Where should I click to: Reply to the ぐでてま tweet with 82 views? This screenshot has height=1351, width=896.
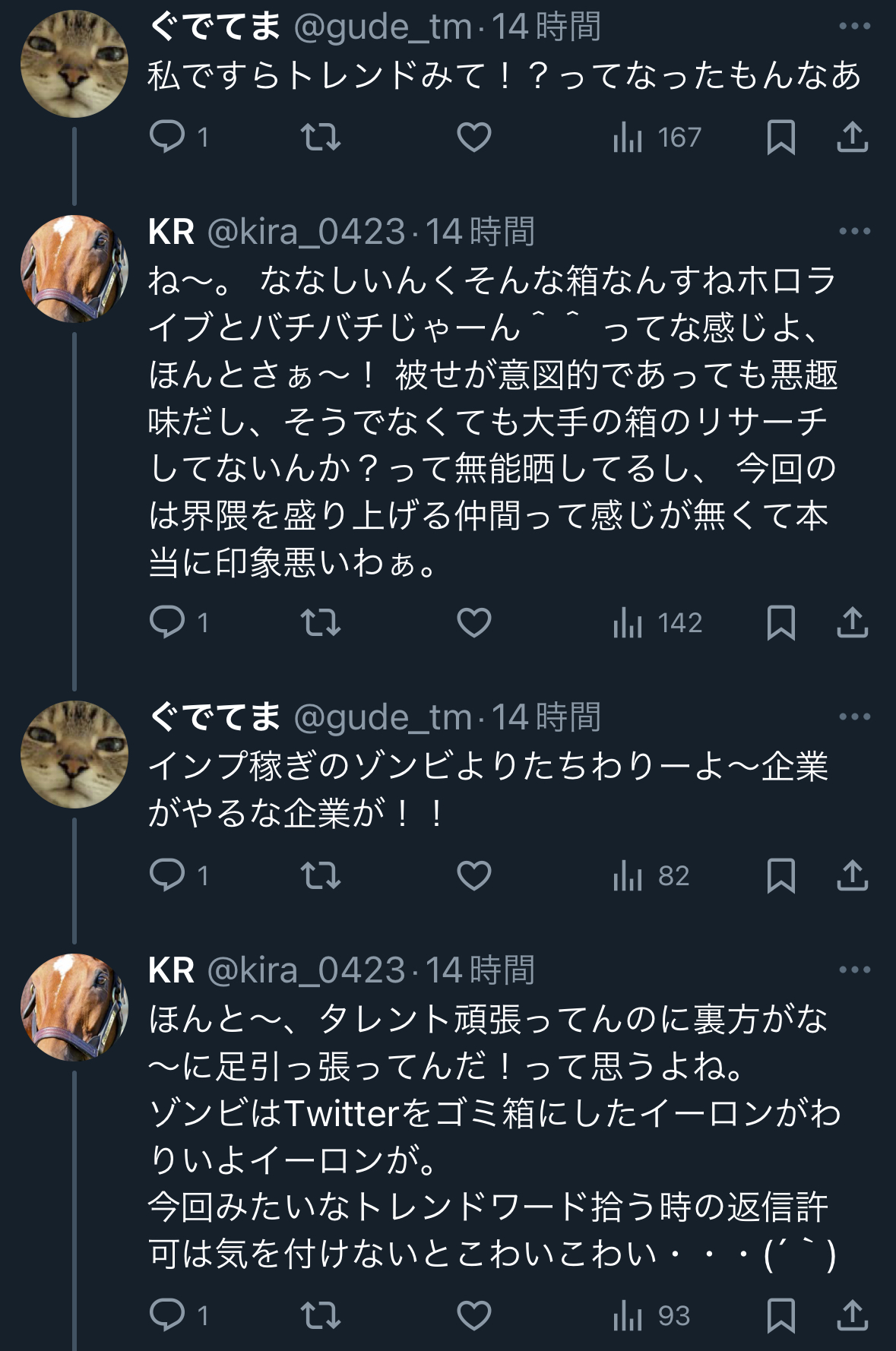pyautogui.click(x=168, y=876)
